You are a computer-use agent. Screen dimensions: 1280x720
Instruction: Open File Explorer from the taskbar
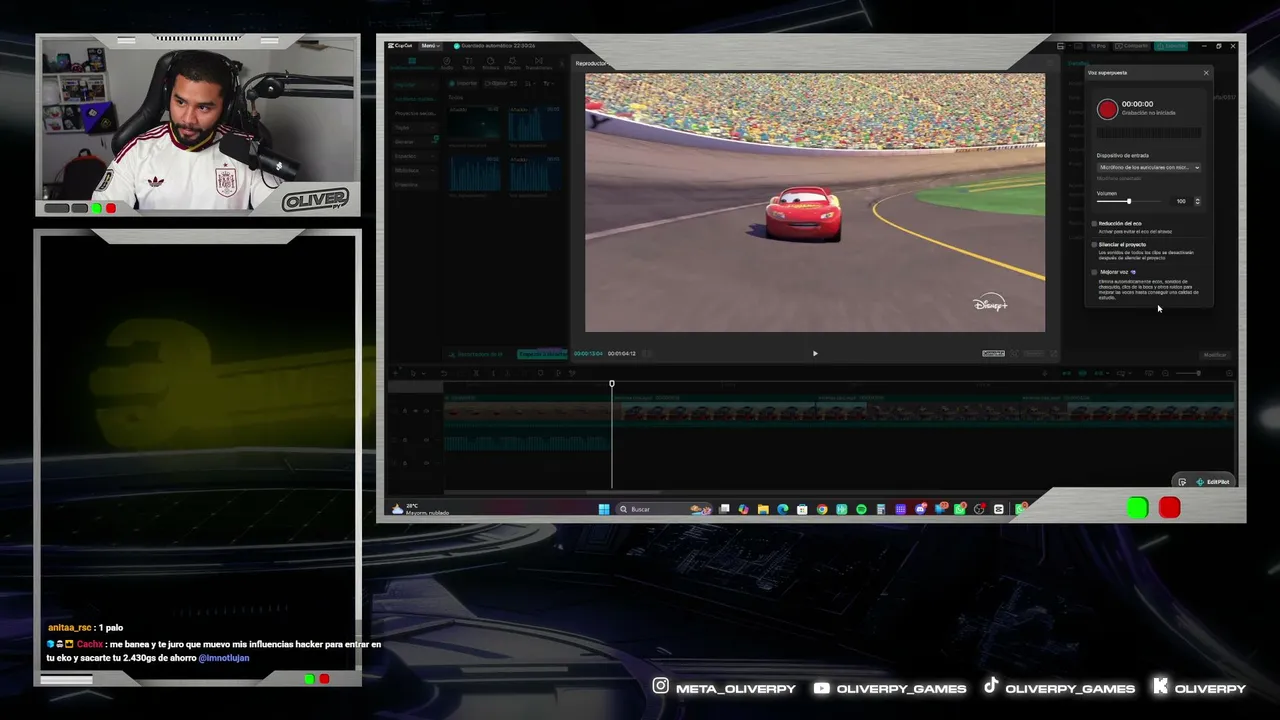pyautogui.click(x=763, y=509)
